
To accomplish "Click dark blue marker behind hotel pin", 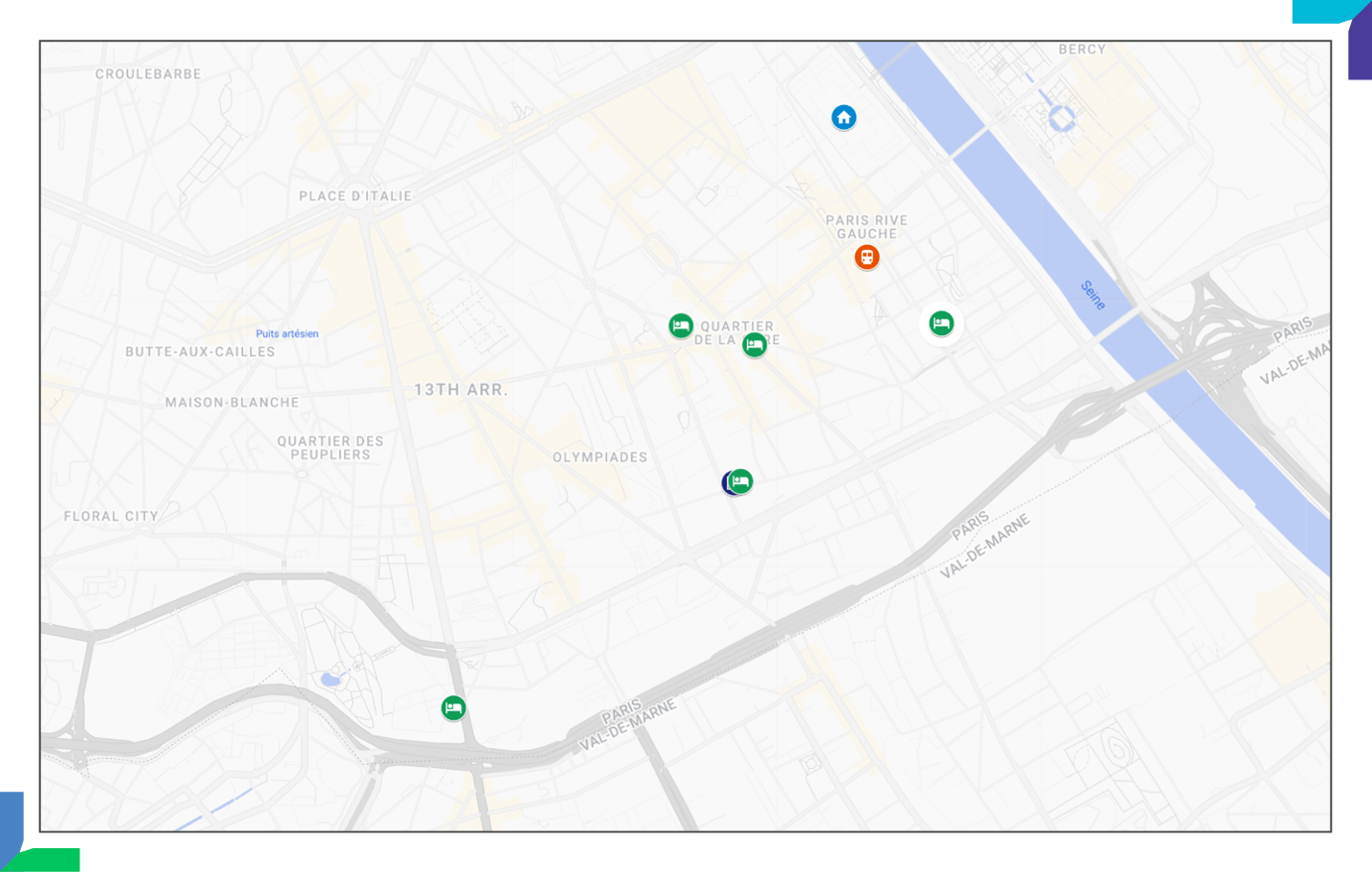I will (727, 483).
